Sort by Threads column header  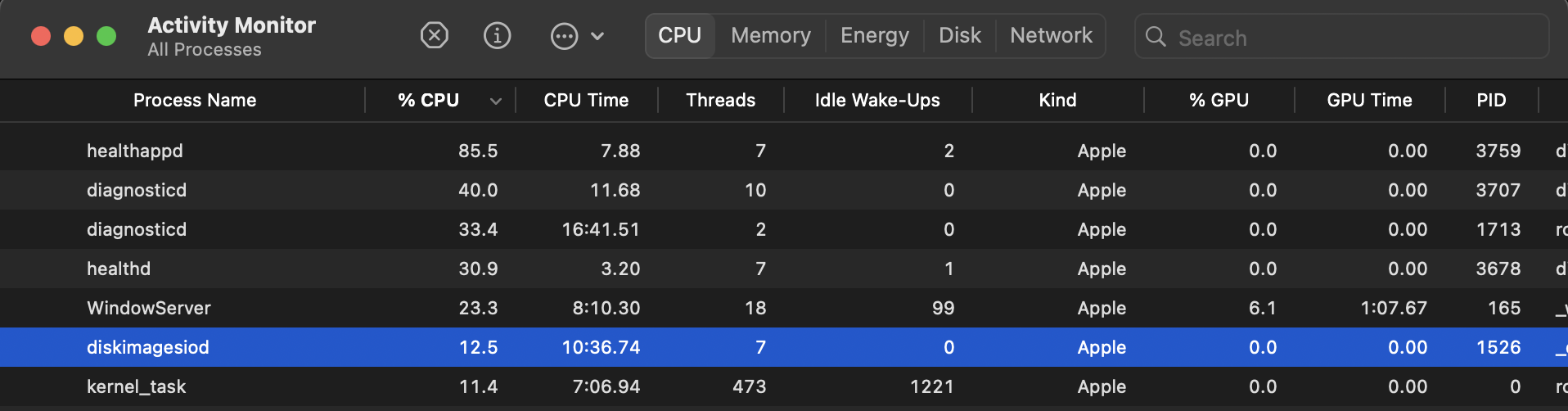tap(720, 101)
